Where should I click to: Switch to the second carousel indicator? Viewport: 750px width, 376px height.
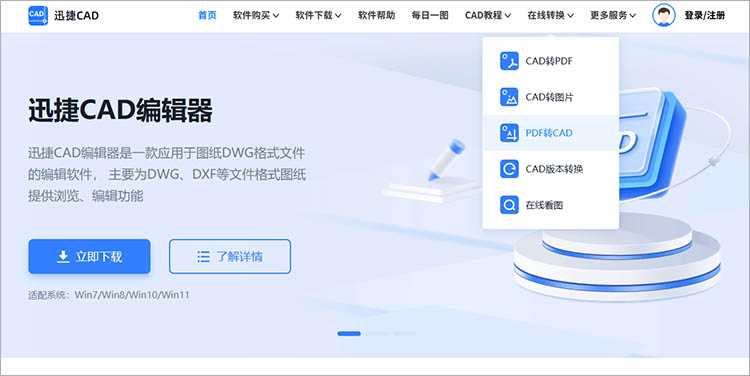[377, 333]
